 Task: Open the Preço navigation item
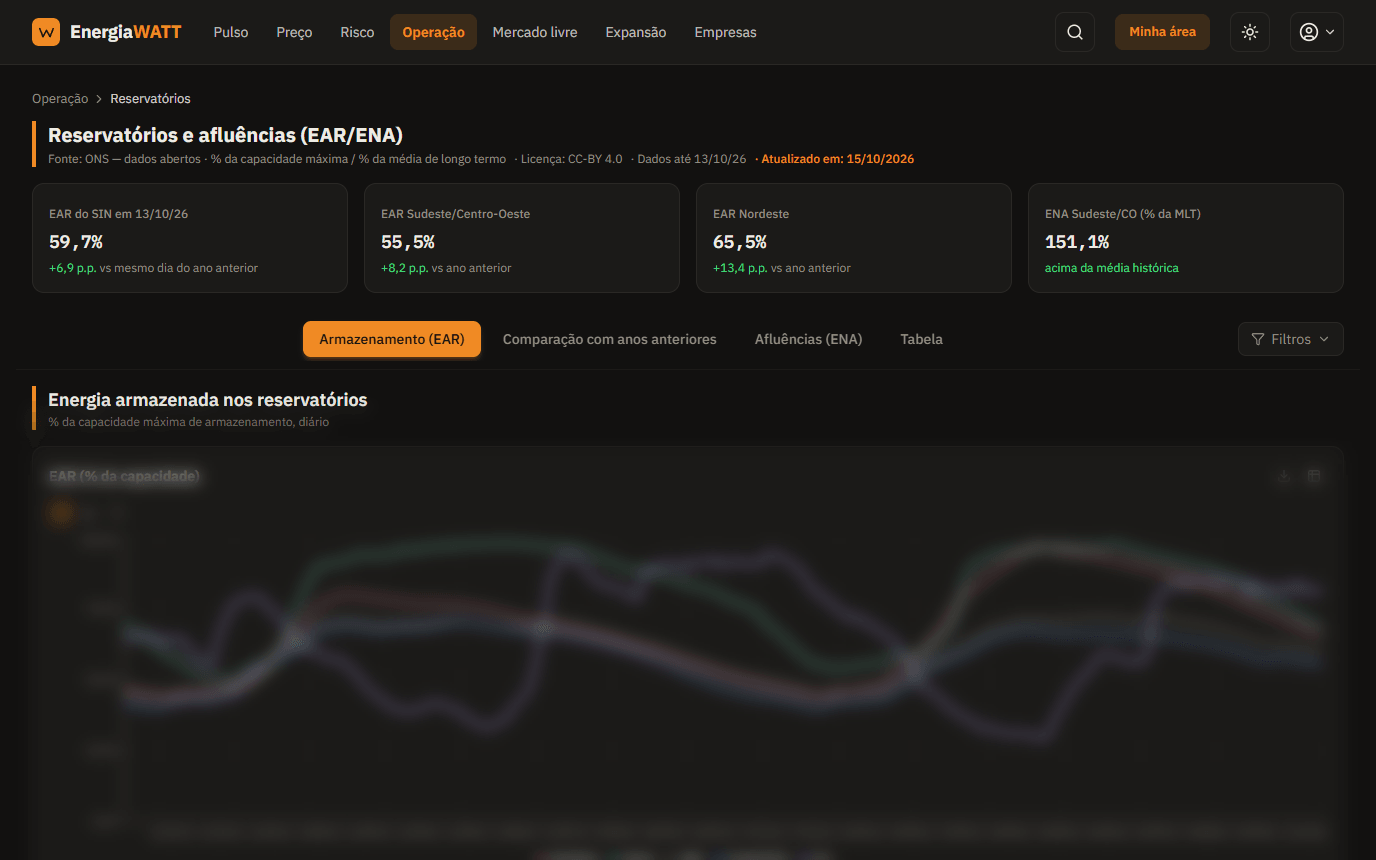point(294,32)
